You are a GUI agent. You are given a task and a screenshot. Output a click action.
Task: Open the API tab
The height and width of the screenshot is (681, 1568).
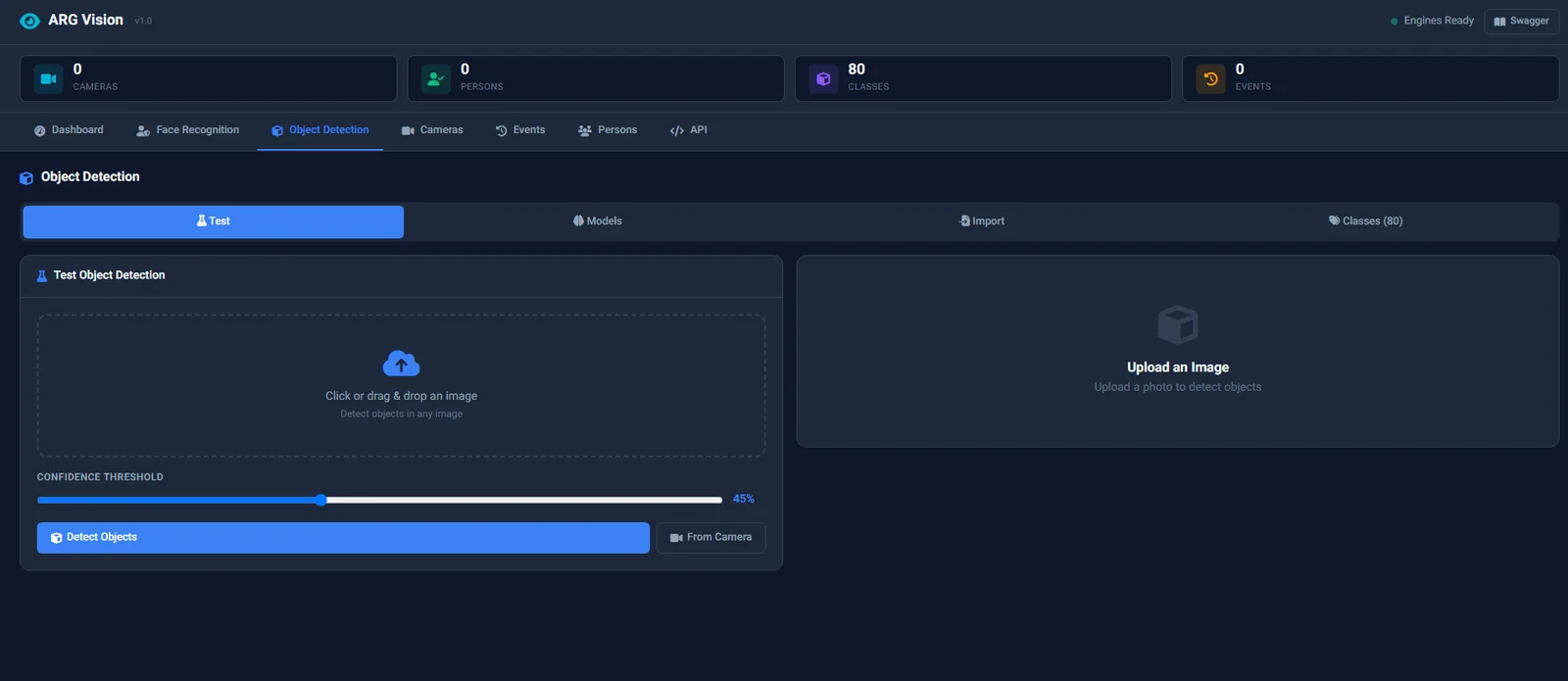point(688,130)
